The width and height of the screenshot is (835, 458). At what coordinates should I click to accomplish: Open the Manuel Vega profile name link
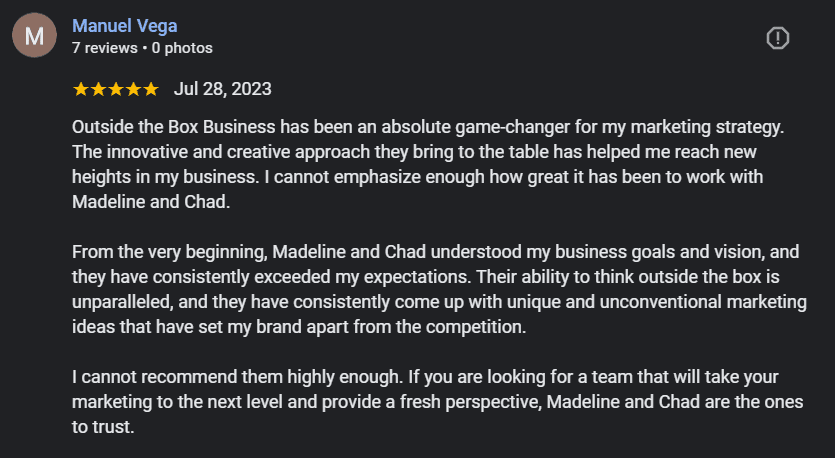[x=125, y=26]
